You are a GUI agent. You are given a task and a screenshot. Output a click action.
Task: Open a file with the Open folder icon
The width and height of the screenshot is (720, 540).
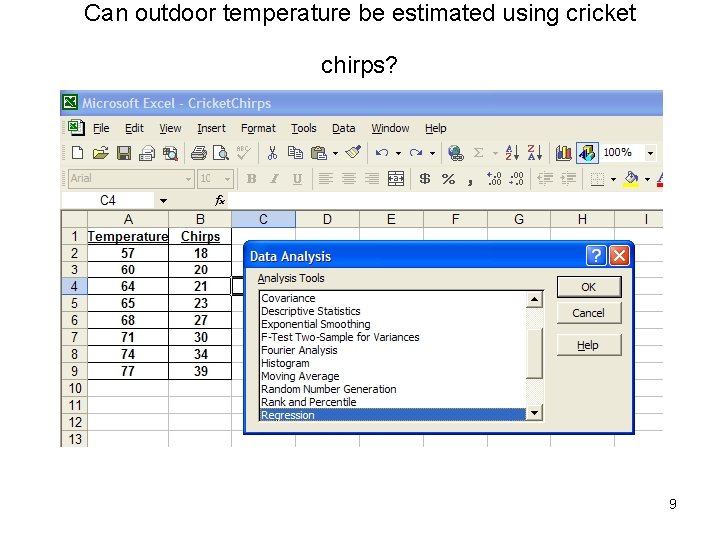click(x=101, y=153)
